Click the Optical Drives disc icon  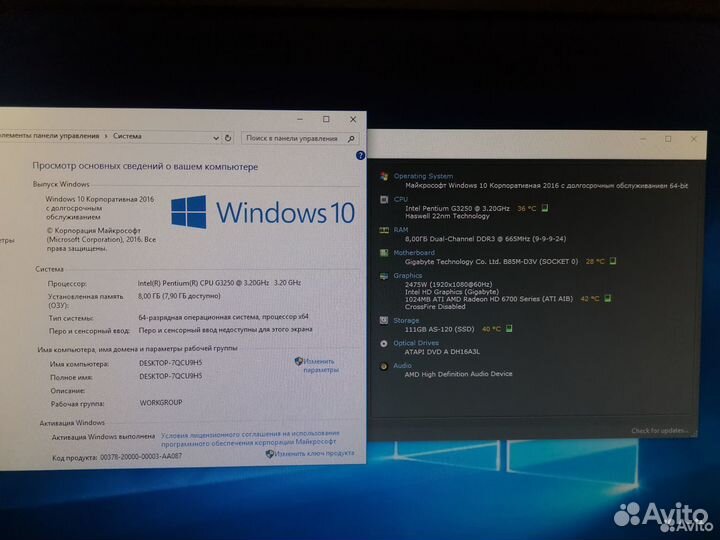pos(384,343)
